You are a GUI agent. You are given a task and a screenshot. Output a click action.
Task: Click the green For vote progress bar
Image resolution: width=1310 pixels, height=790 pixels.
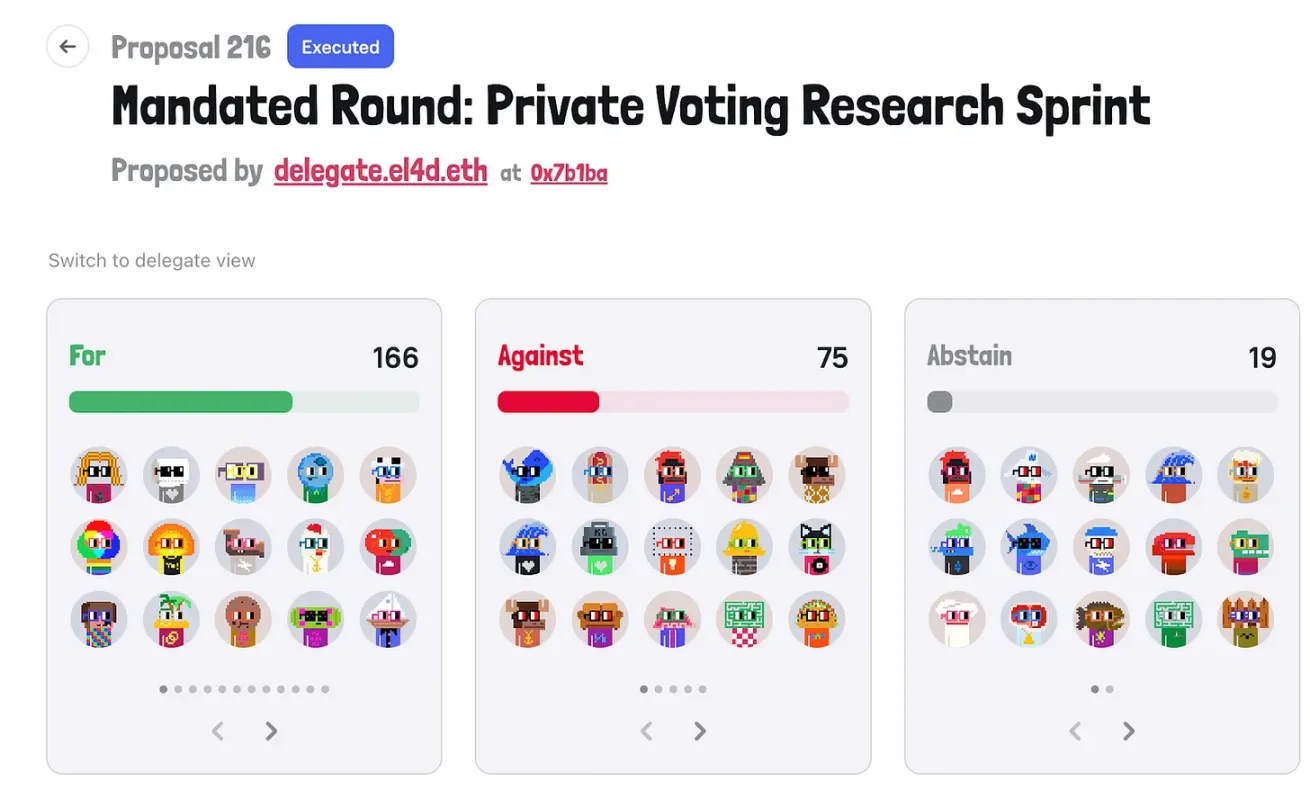[180, 402]
